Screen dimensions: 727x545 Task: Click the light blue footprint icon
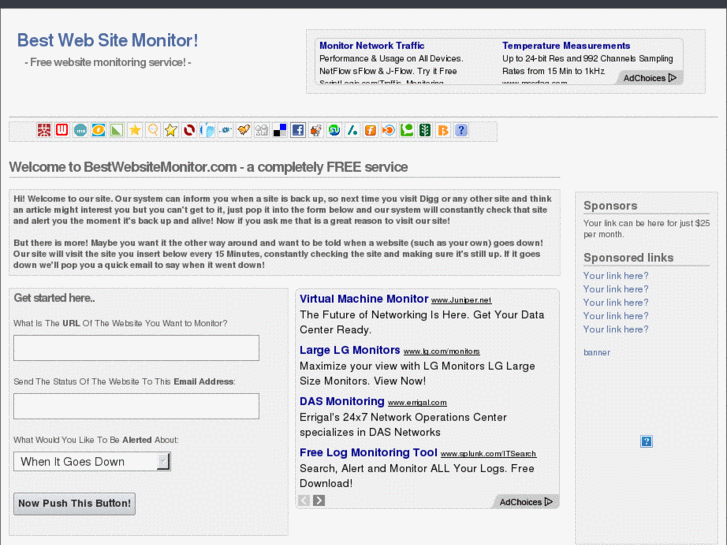tap(207, 130)
